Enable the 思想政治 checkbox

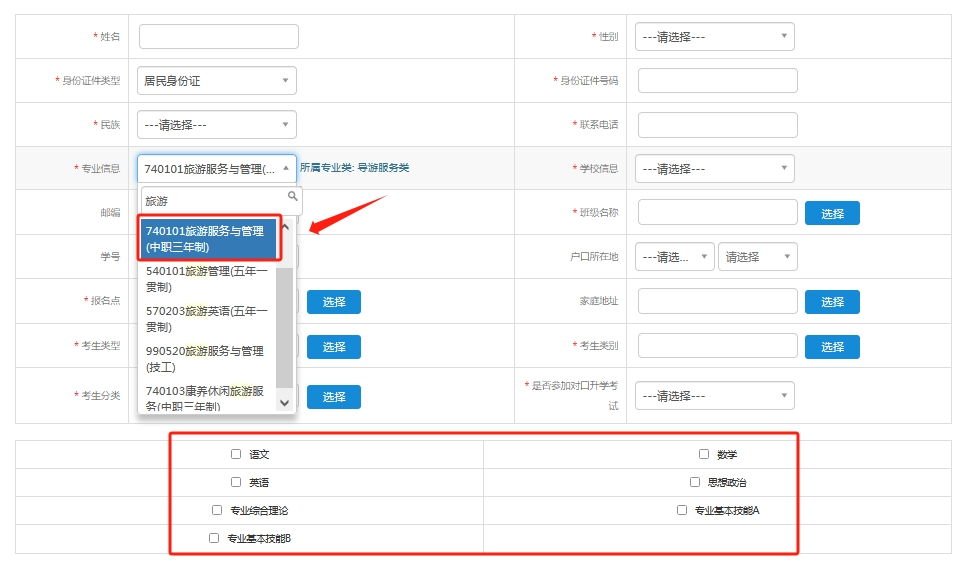tap(695, 482)
